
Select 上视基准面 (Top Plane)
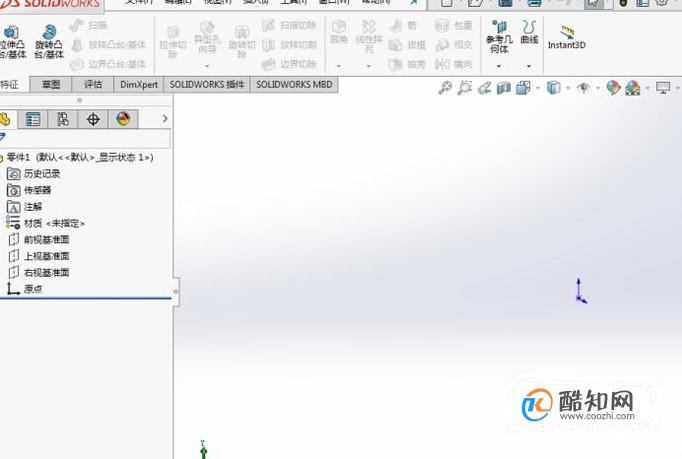[x=38, y=256]
